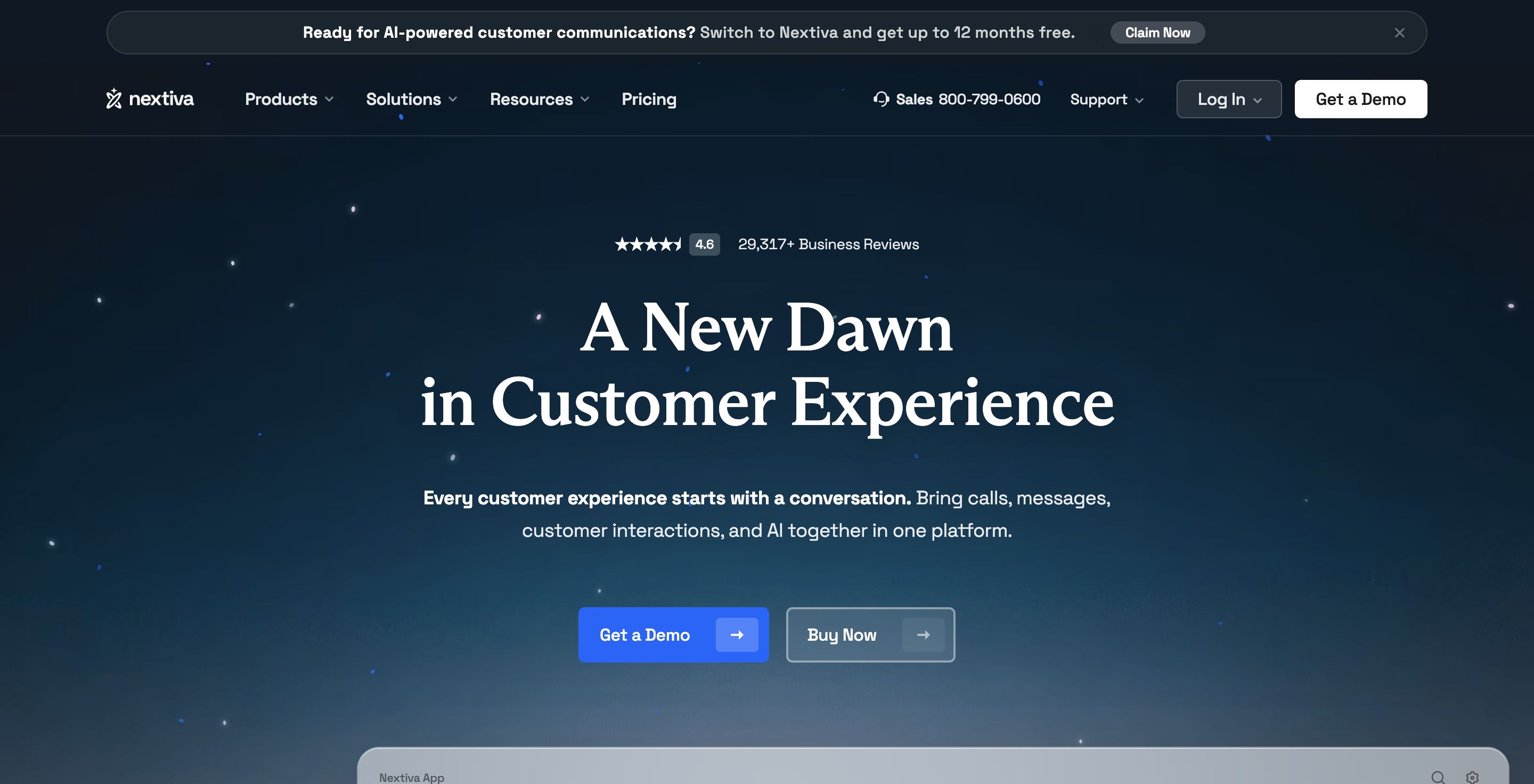1534x784 pixels.
Task: Open the Log In dropdown
Action: [x=1229, y=99]
